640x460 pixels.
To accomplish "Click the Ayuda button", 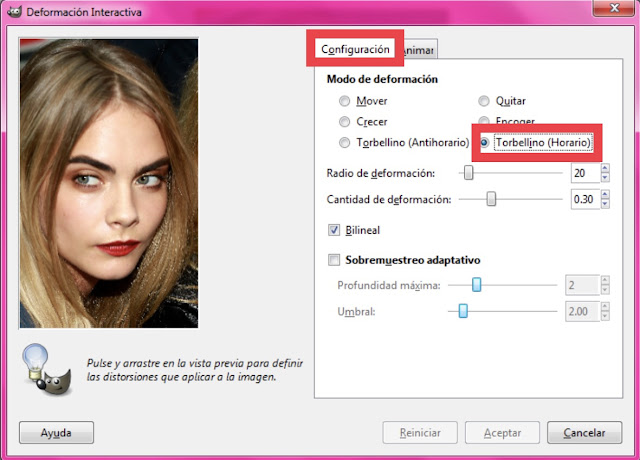I will click(x=56, y=433).
